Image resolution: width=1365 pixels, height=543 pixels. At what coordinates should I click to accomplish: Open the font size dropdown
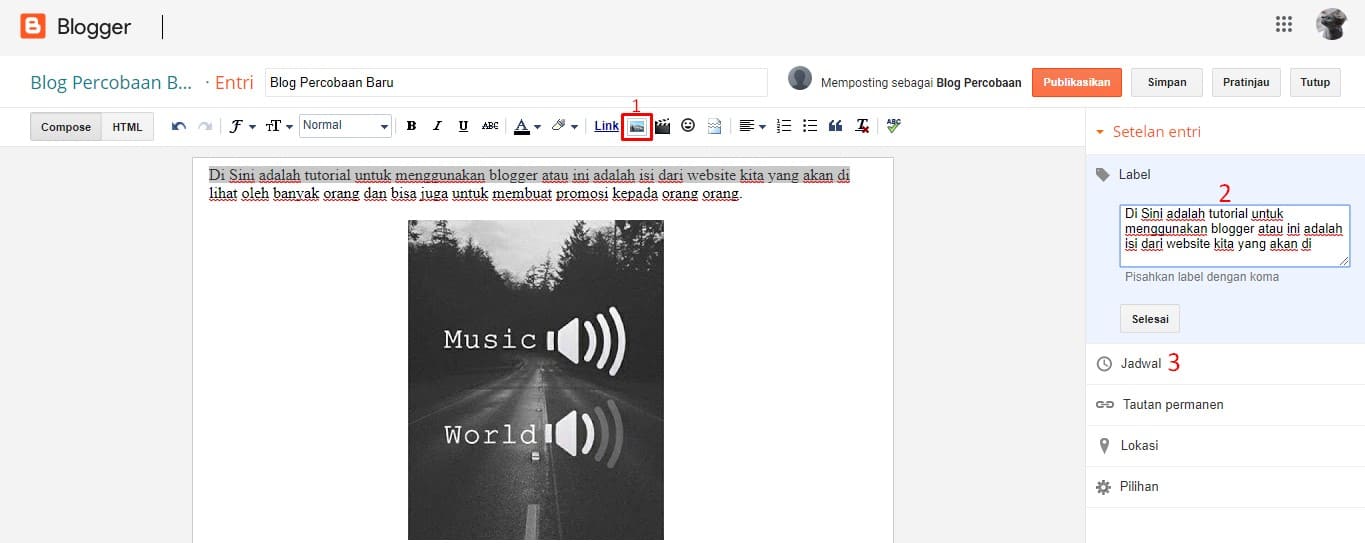[x=279, y=126]
